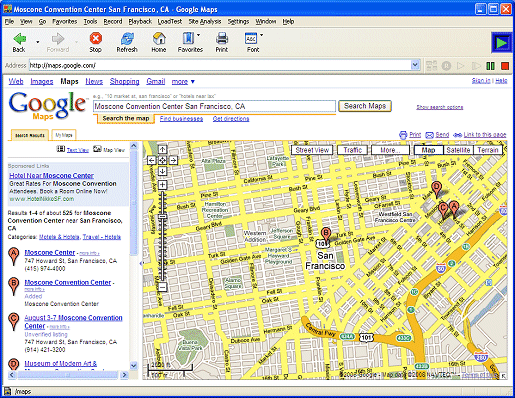The width and height of the screenshot is (515, 398).
Task: Click map marker D on the map
Action: [x=436, y=189]
